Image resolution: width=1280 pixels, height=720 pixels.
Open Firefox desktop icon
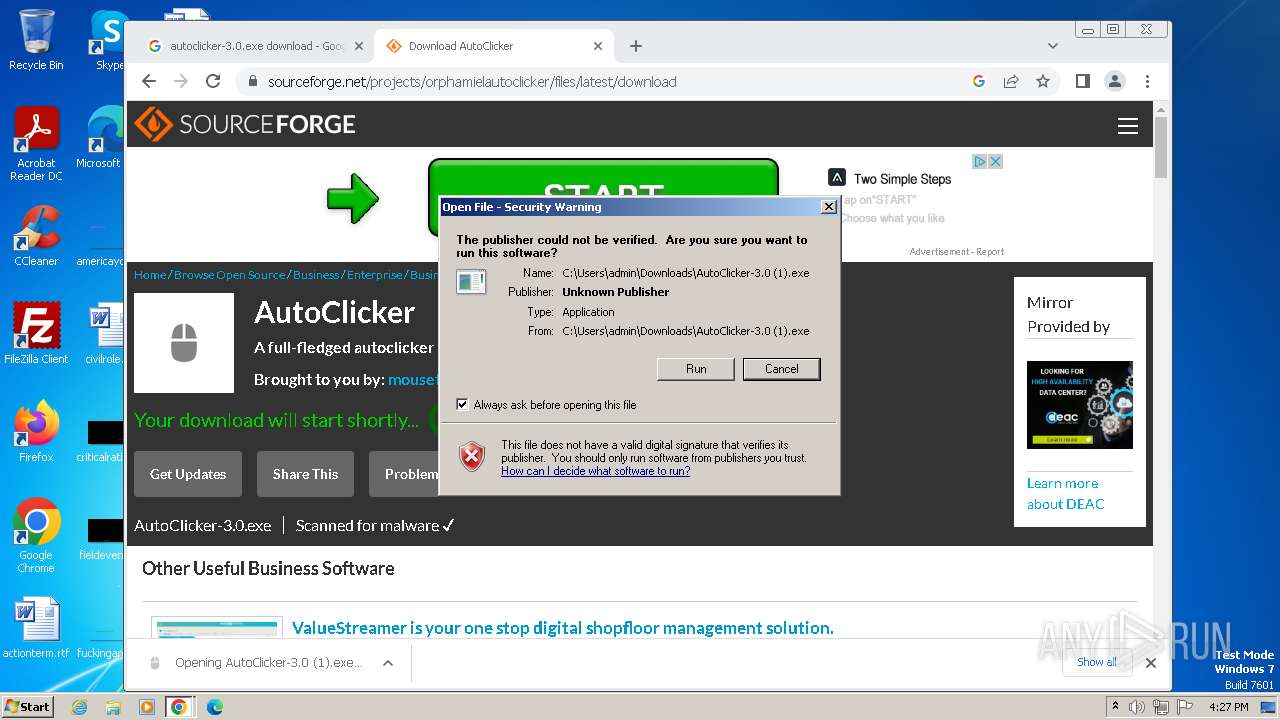tap(36, 431)
